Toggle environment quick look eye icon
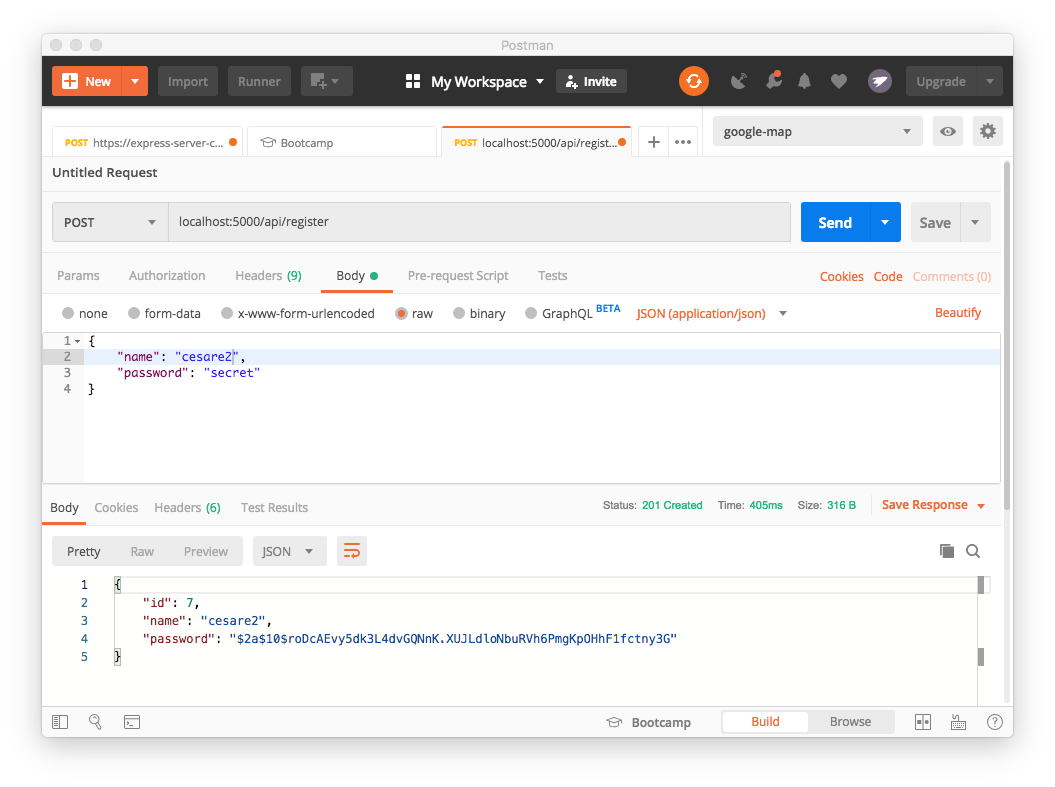The height and width of the screenshot is (787, 1055). click(x=947, y=131)
